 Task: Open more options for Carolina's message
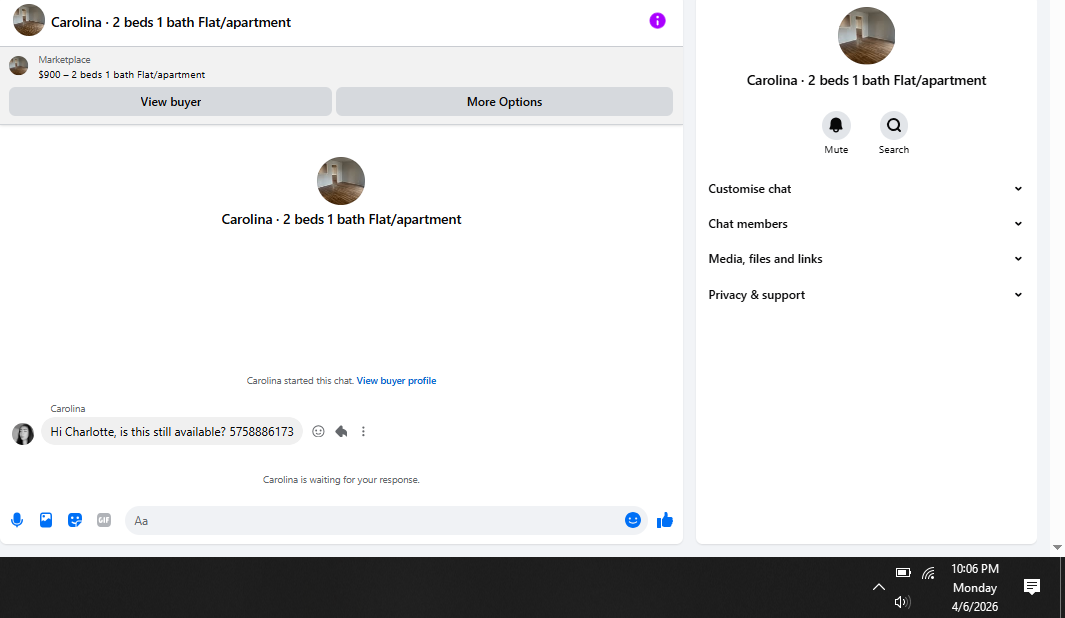tap(363, 431)
